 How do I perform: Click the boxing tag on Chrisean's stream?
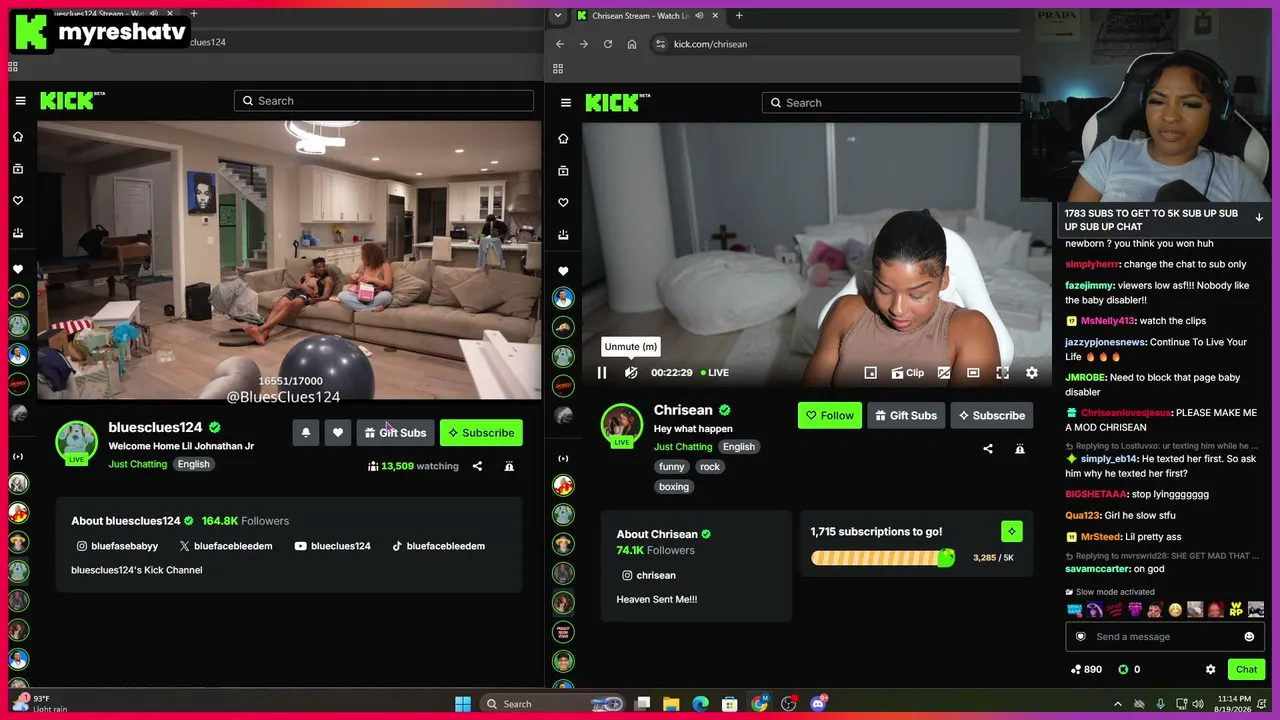pos(674,487)
